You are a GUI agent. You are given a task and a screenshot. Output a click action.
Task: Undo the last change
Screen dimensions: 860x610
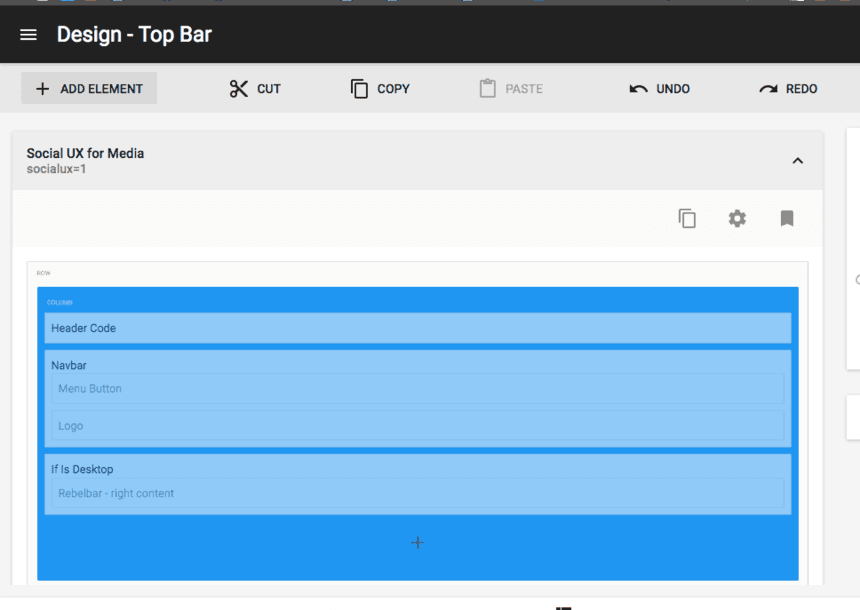659,89
